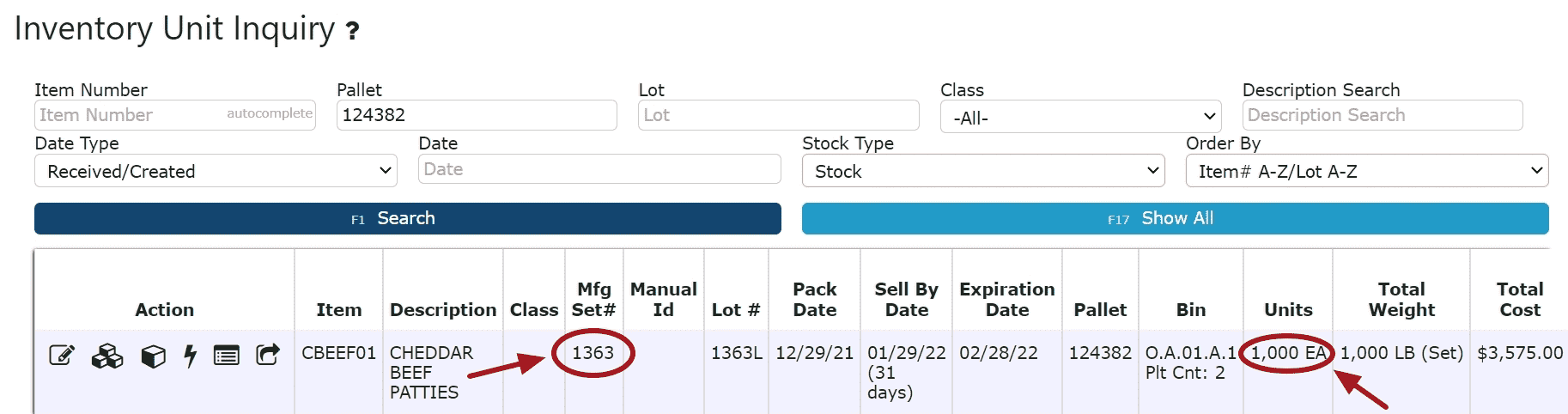Click the Date input field
The height and width of the screenshot is (414, 1568).
click(599, 169)
